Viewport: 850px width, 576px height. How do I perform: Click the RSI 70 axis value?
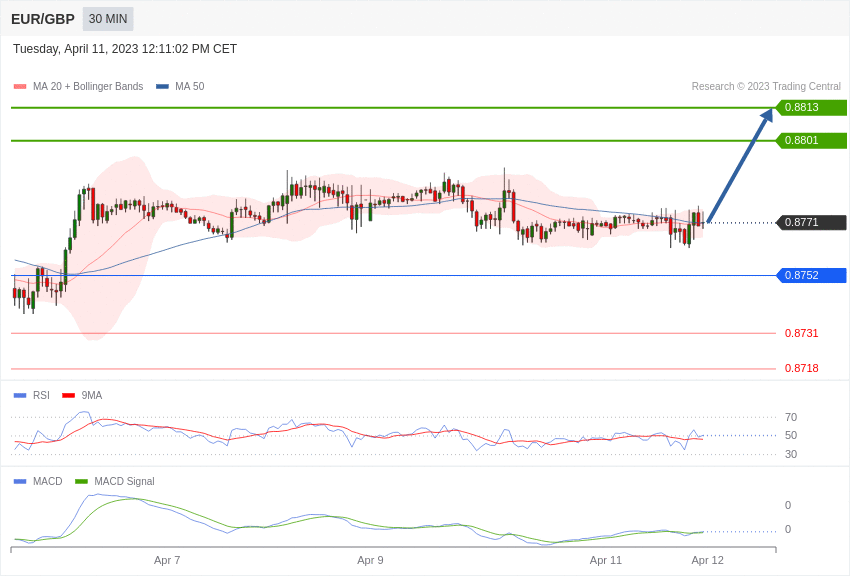(791, 417)
